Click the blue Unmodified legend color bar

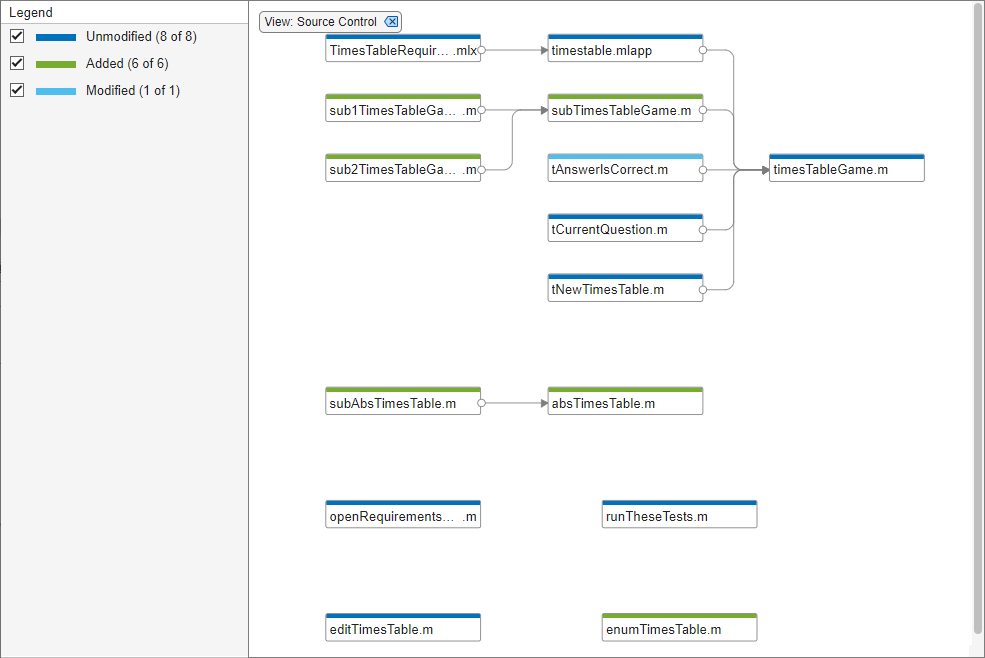57,36
